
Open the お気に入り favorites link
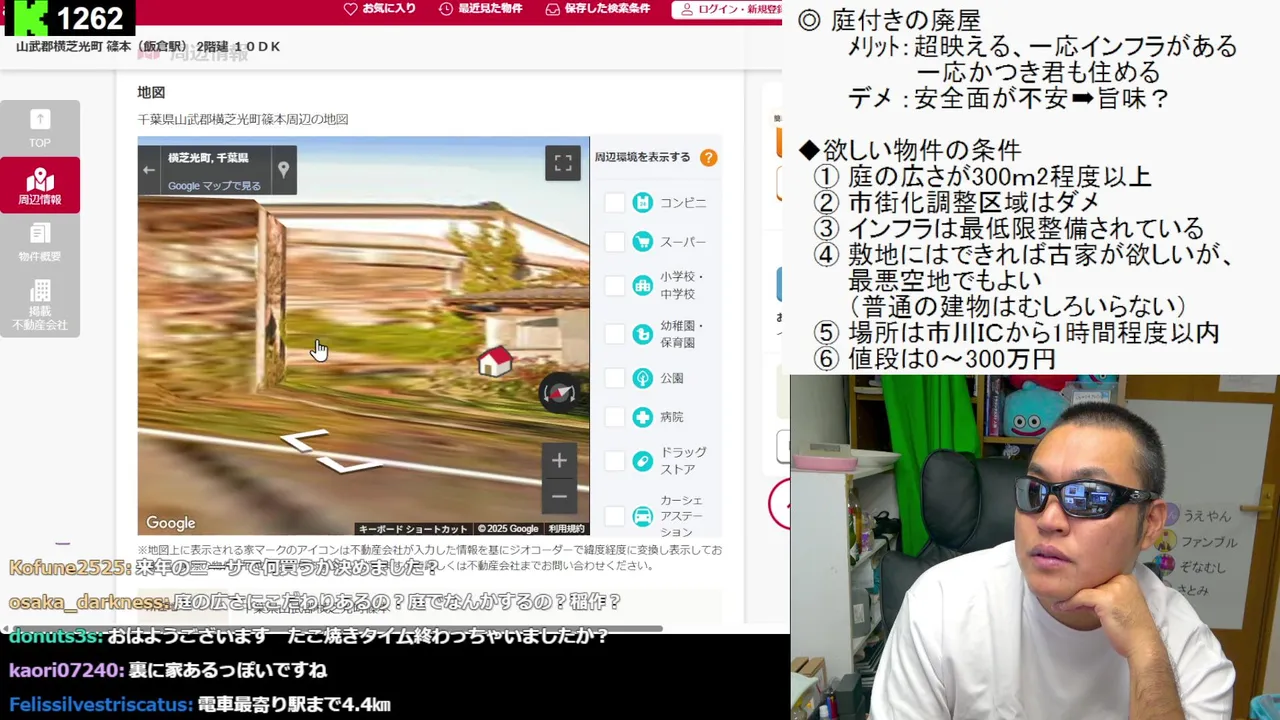(x=379, y=9)
